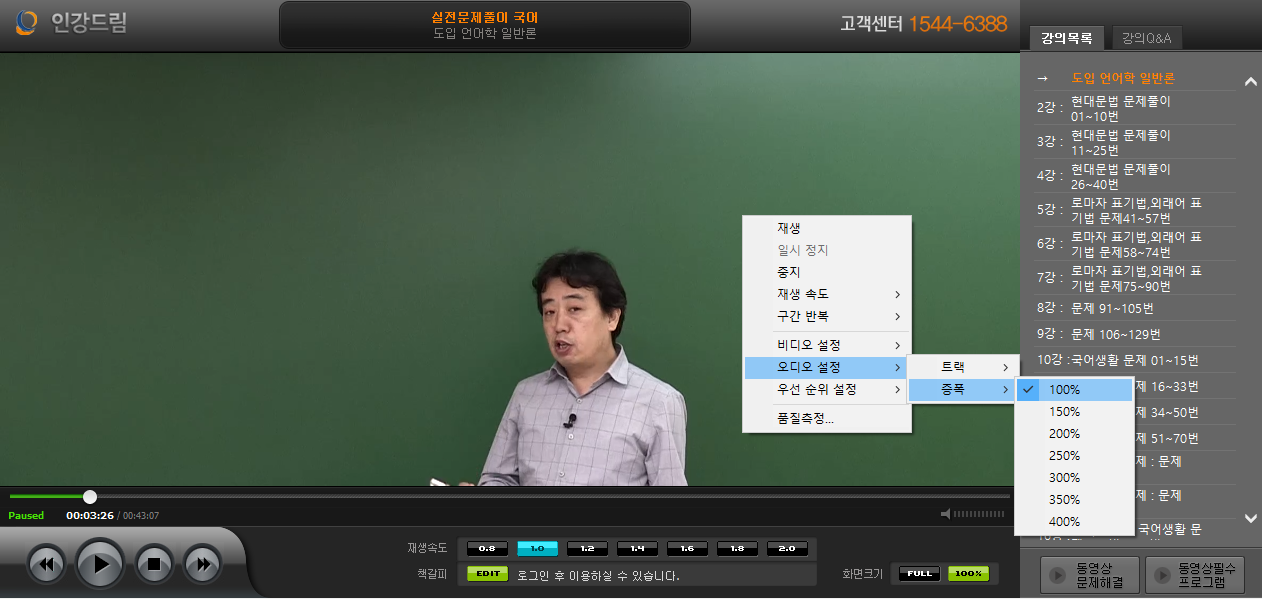Expand 우선 순위 설정 submenu
The width and height of the screenshot is (1262, 599).
[827, 389]
